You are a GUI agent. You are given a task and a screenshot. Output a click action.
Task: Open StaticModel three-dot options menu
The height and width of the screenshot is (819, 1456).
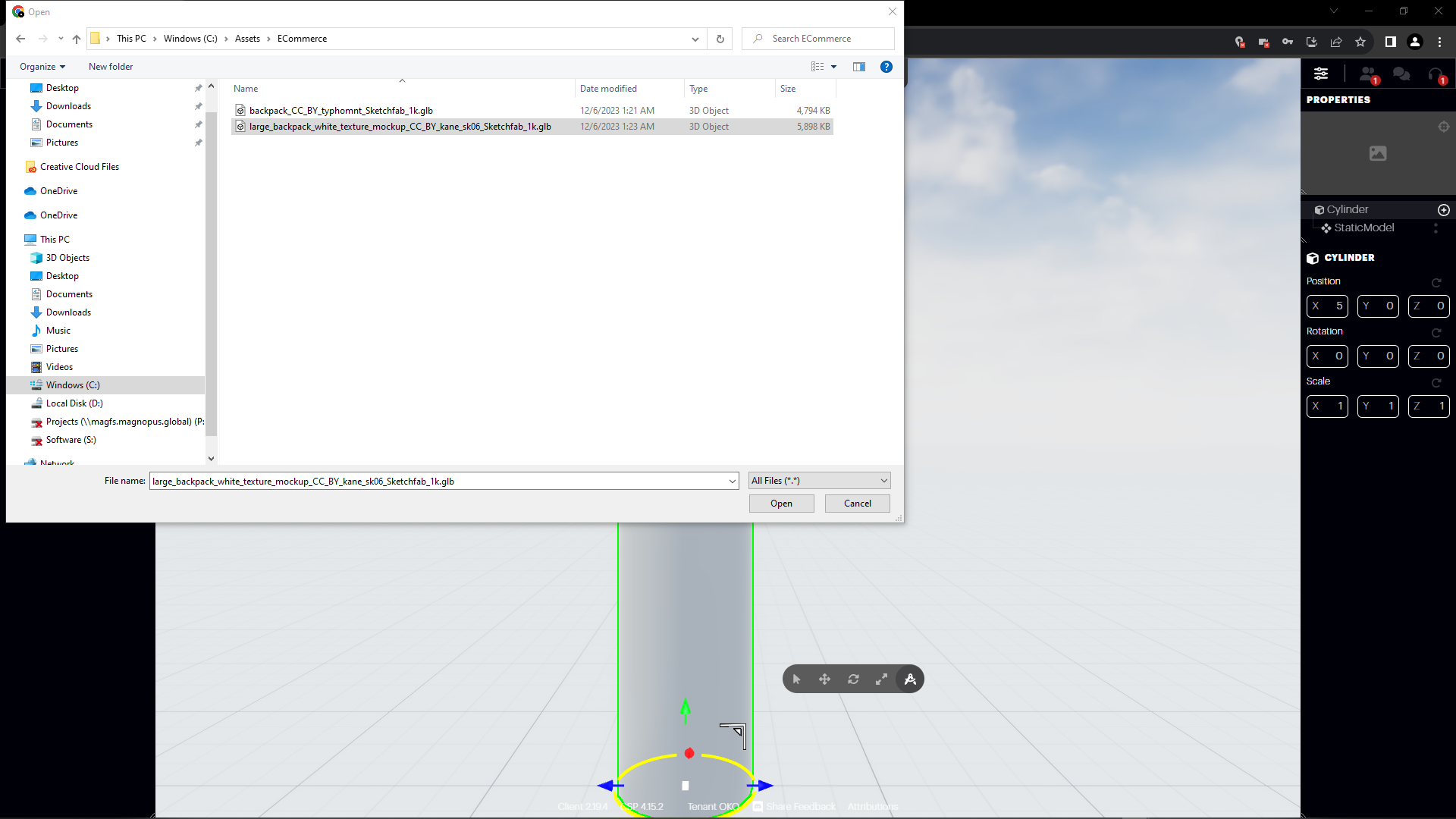tap(1436, 228)
